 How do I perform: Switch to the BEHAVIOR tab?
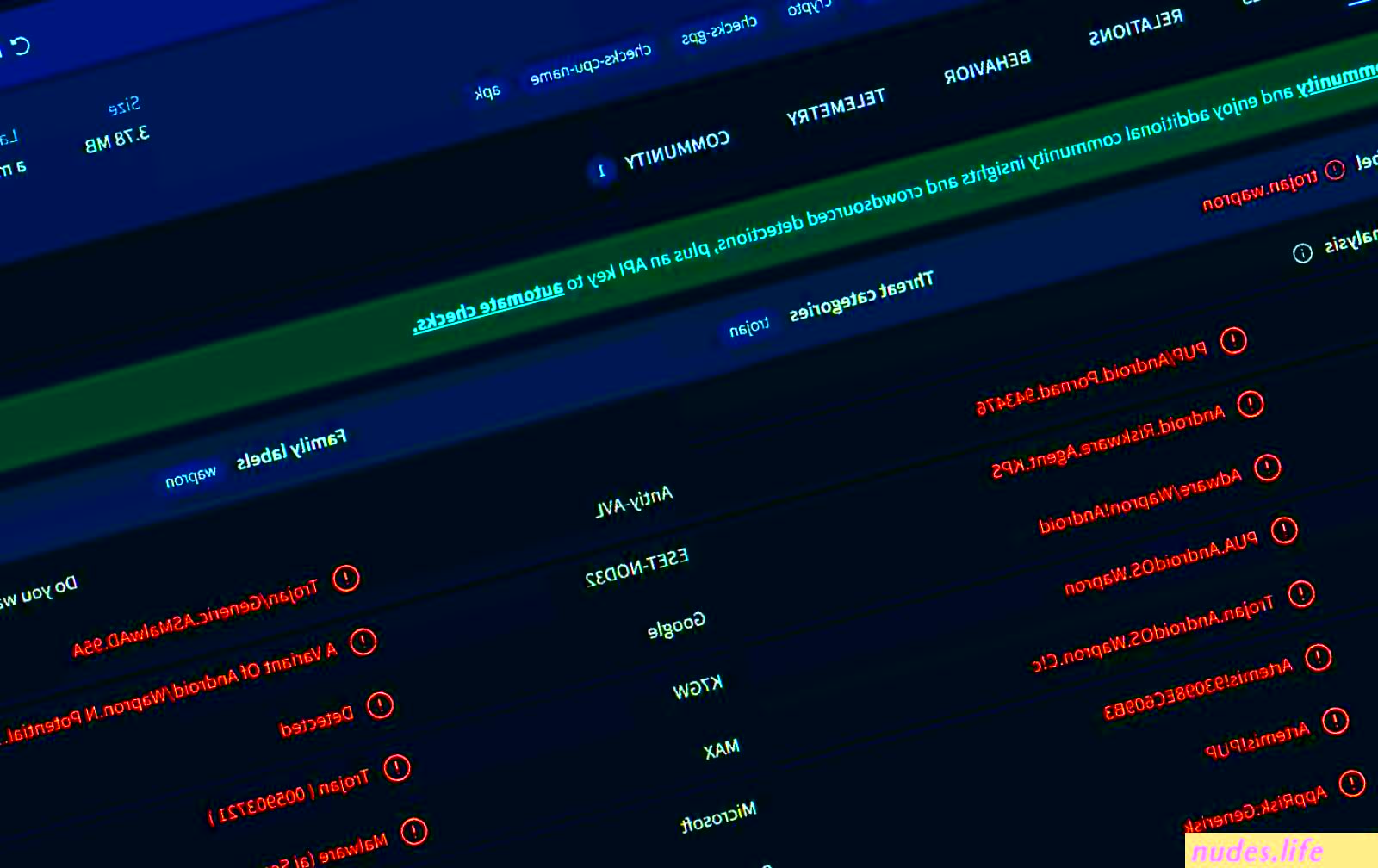987,66
